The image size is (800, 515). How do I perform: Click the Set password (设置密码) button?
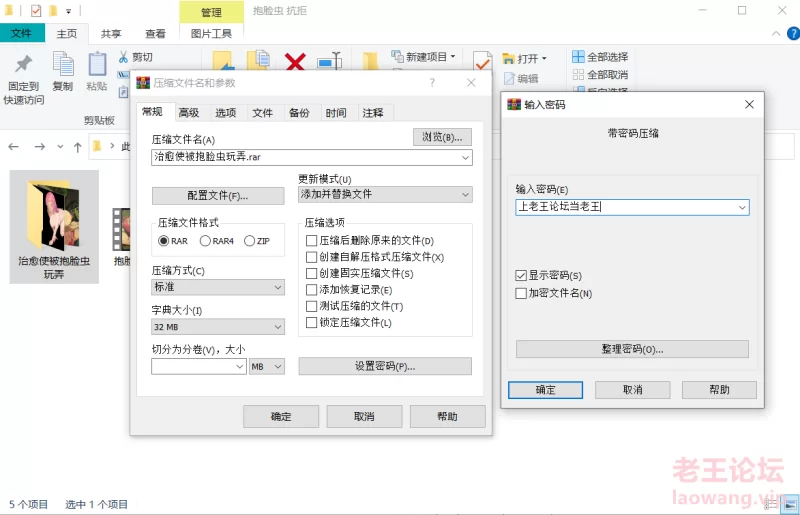coord(385,366)
